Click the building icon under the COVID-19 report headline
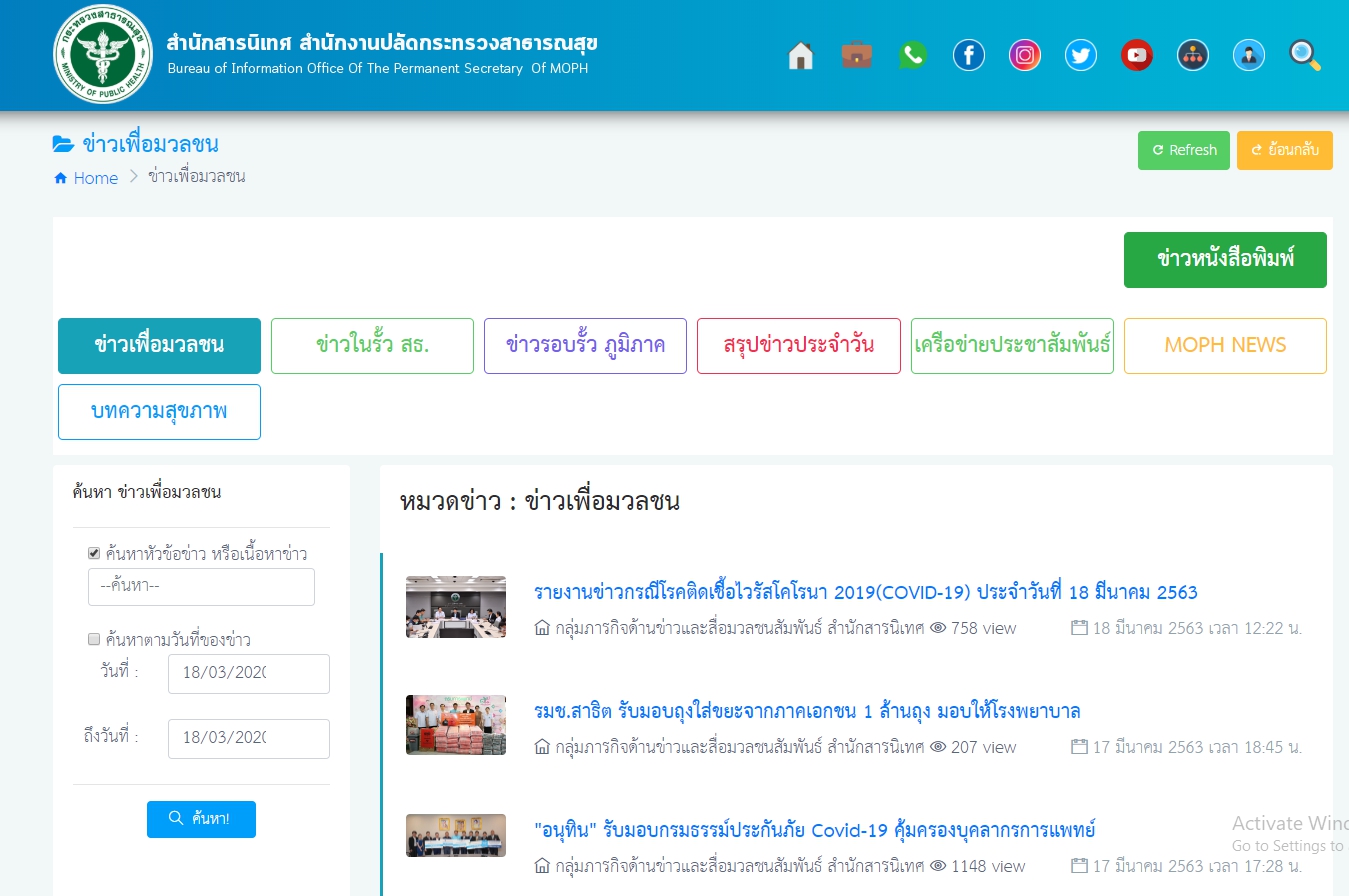 [542, 628]
